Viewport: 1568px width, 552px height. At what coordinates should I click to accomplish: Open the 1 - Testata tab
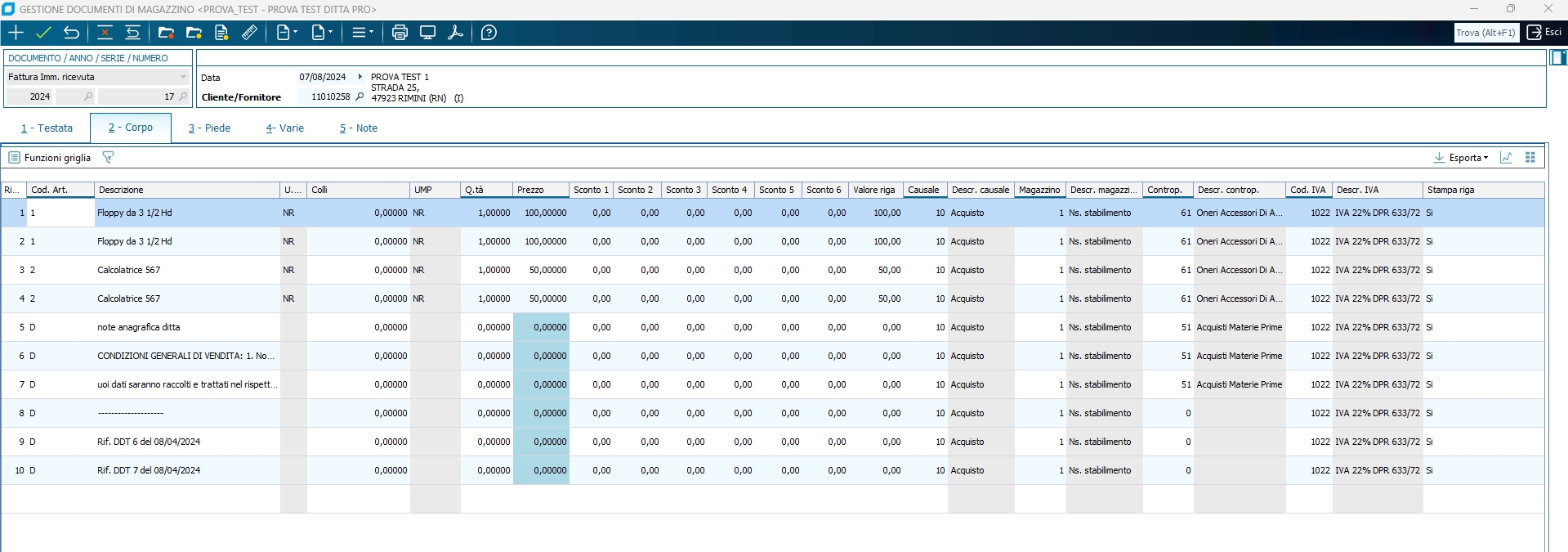(47, 128)
